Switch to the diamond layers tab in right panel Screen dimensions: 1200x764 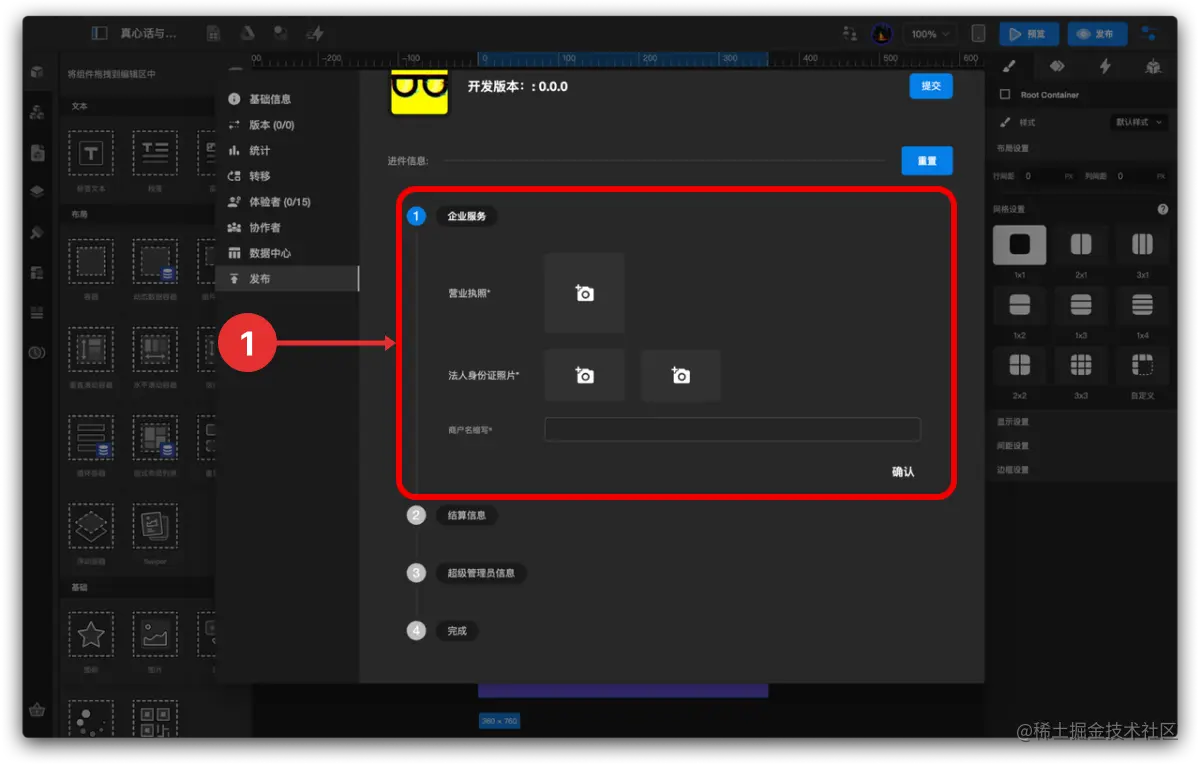[x=1057, y=67]
